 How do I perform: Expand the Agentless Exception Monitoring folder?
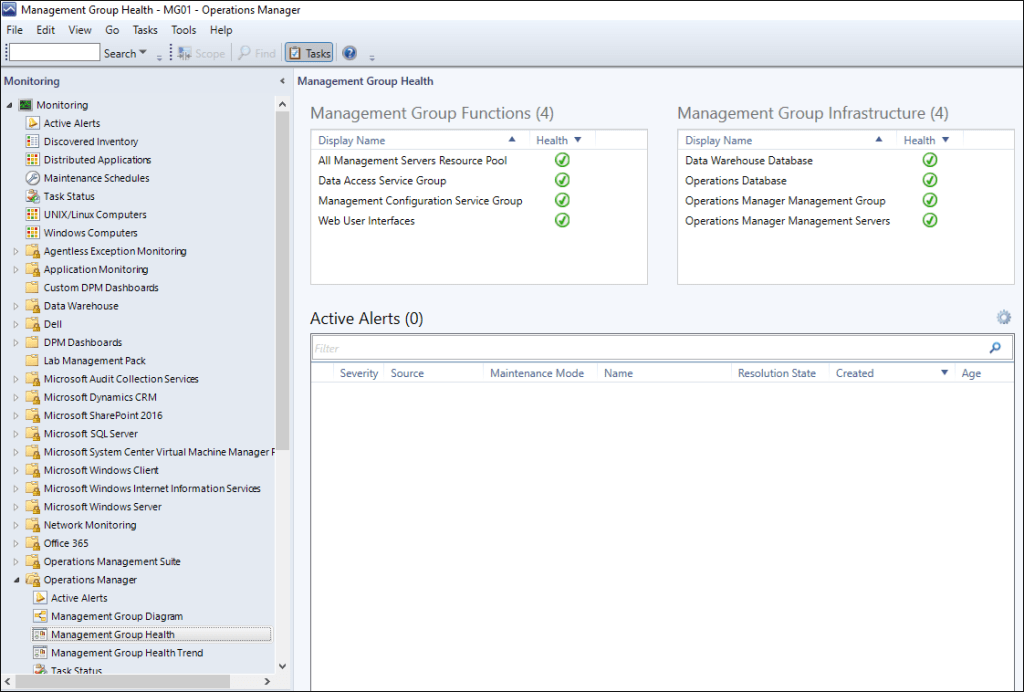tap(16, 251)
